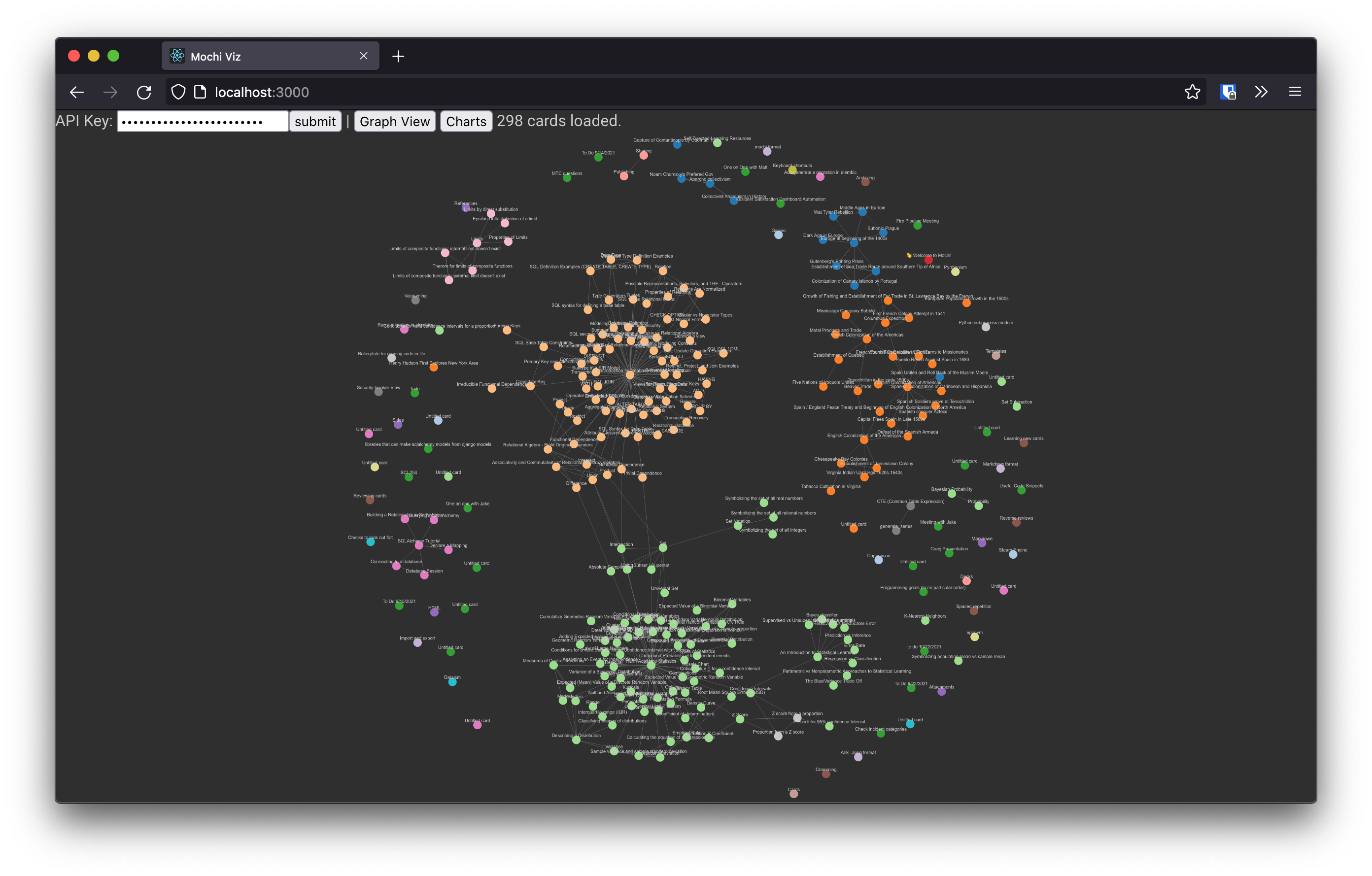
Task: Close the Mochi Viz tab
Action: point(364,56)
